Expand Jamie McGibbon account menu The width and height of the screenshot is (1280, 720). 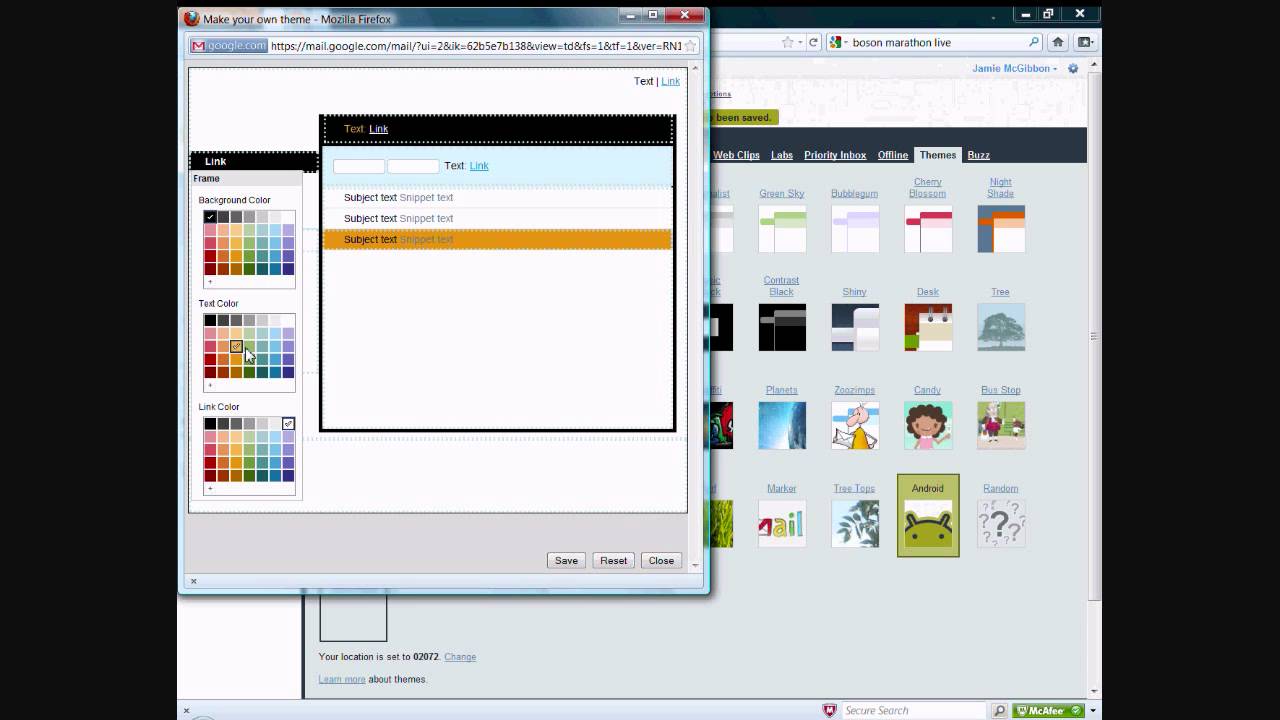click(x=1014, y=68)
